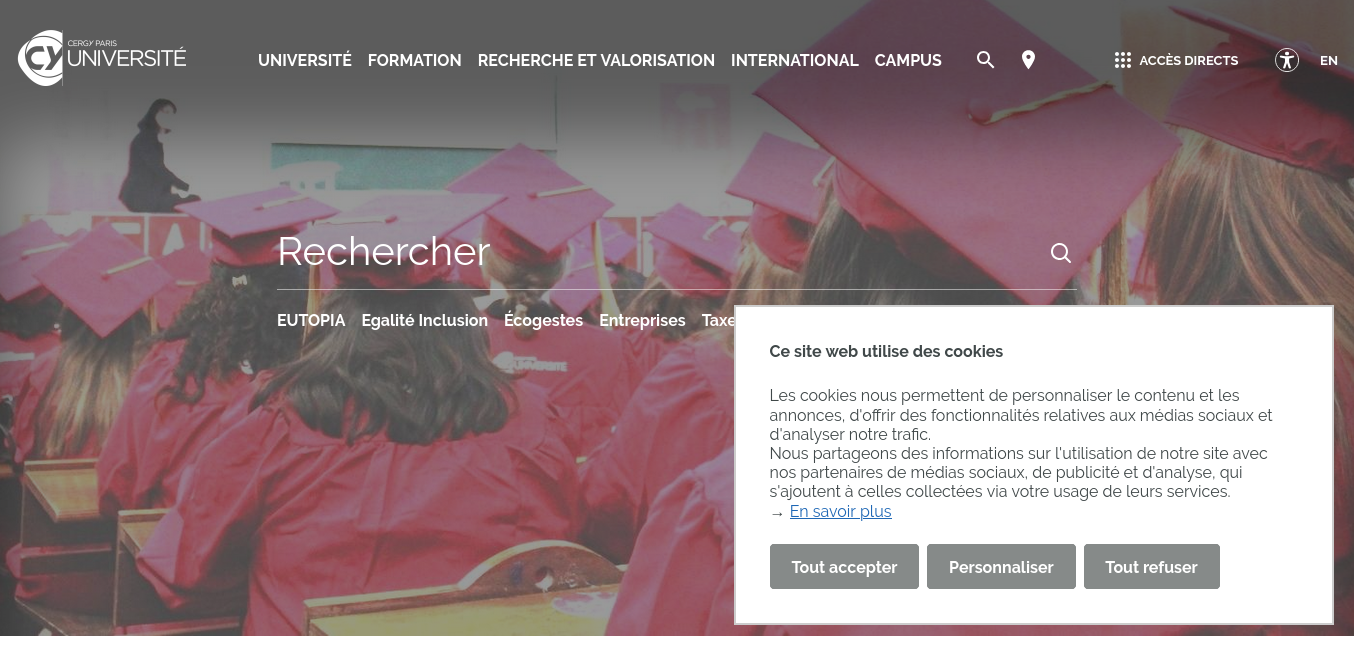Submit search with the Rechercher magnifier icon
Image resolution: width=1366 pixels, height=651 pixels.
pyautogui.click(x=1061, y=253)
